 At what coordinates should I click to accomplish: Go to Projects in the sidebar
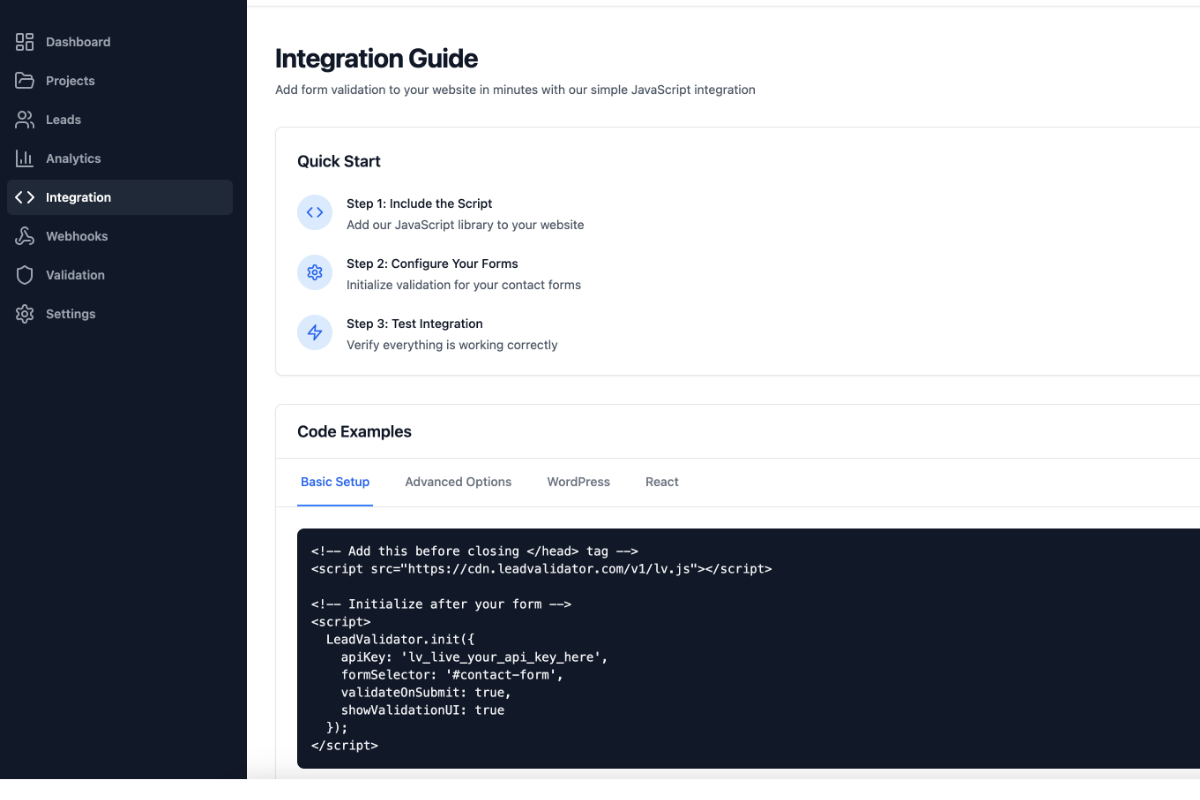pyautogui.click(x=120, y=81)
